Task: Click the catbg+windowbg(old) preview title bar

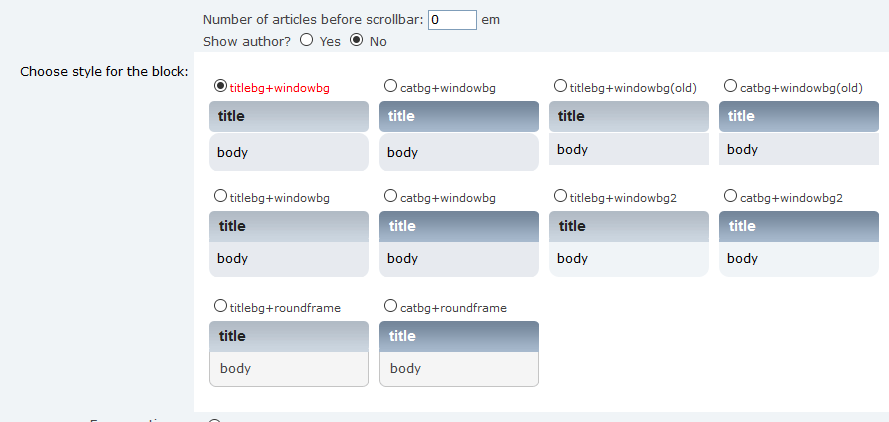Action: pyautogui.click(x=799, y=116)
